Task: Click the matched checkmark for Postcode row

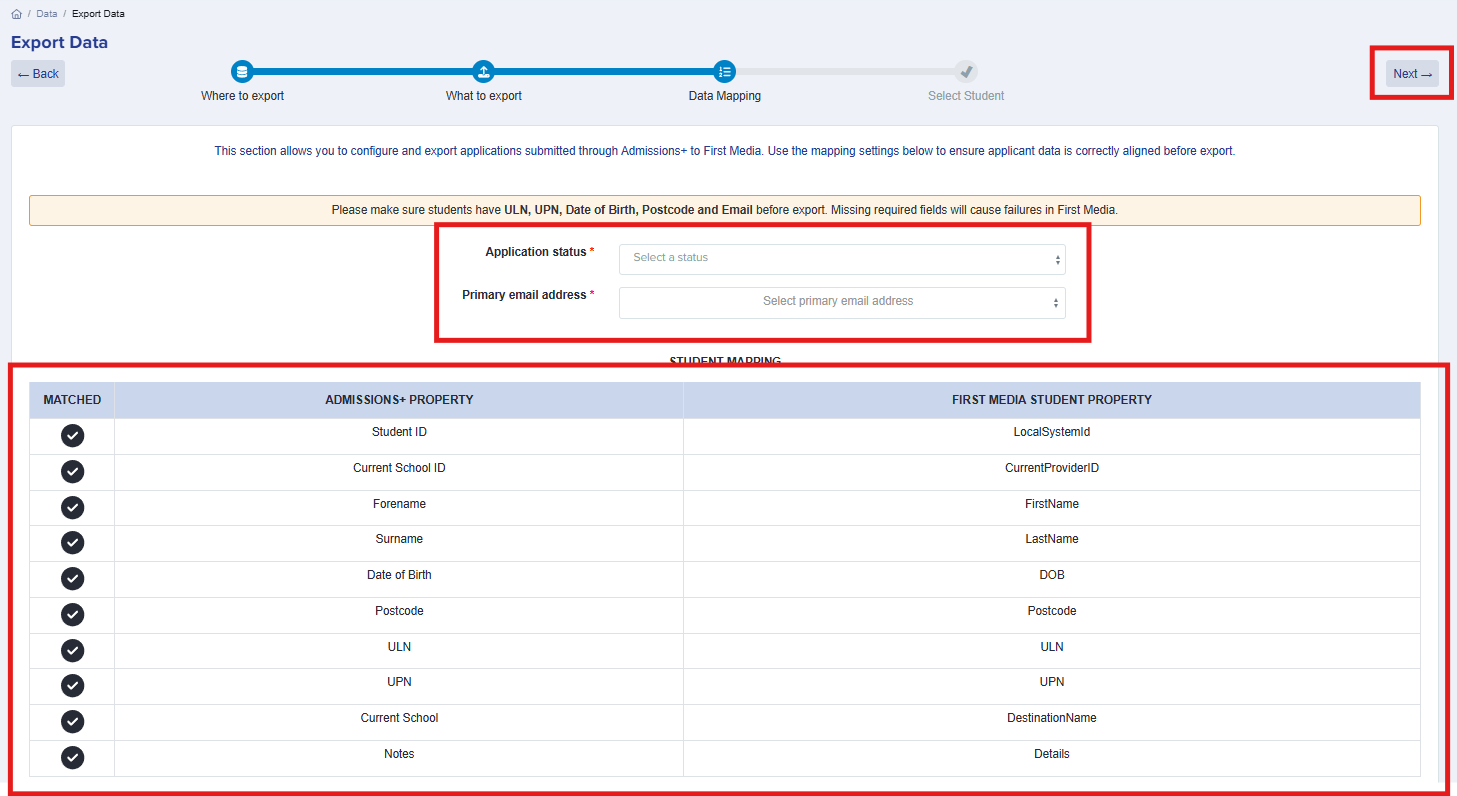Action: point(72,614)
